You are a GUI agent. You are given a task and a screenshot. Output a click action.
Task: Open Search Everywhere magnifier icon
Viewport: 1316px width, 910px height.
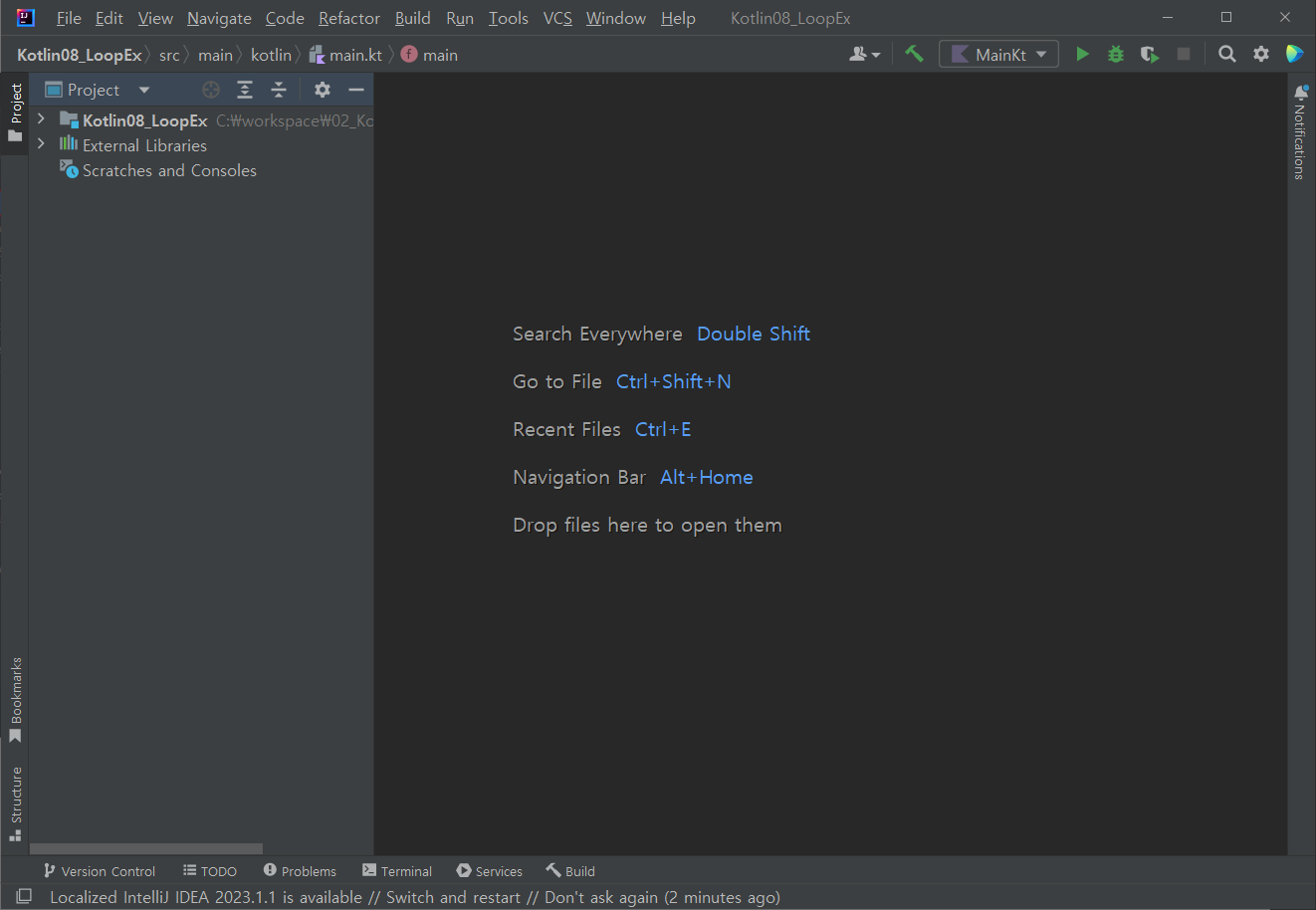1227,54
